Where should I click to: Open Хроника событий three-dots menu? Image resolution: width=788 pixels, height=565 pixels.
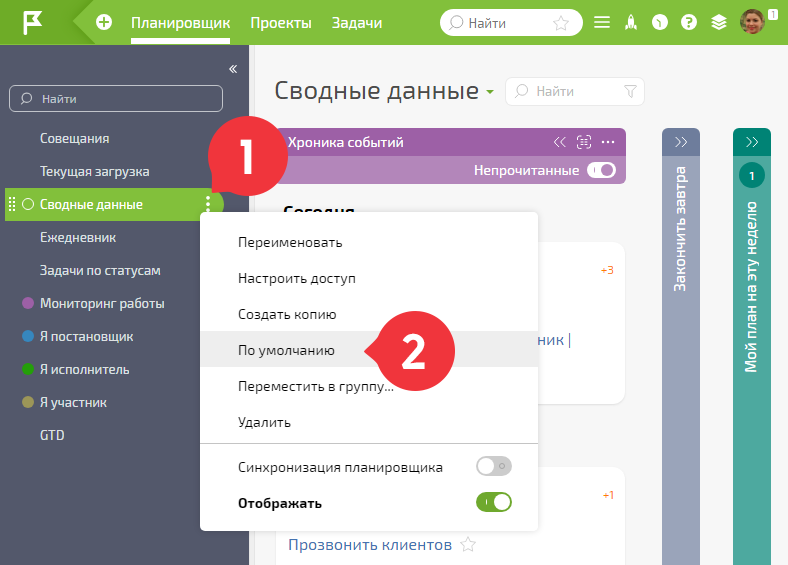(x=608, y=142)
